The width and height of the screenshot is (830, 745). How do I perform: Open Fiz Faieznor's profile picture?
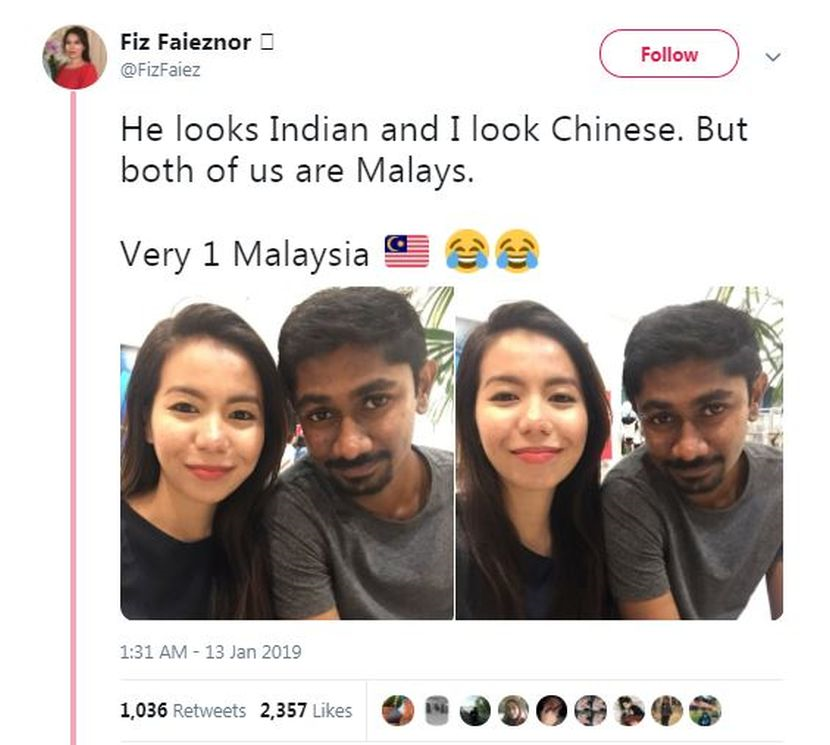pos(74,57)
